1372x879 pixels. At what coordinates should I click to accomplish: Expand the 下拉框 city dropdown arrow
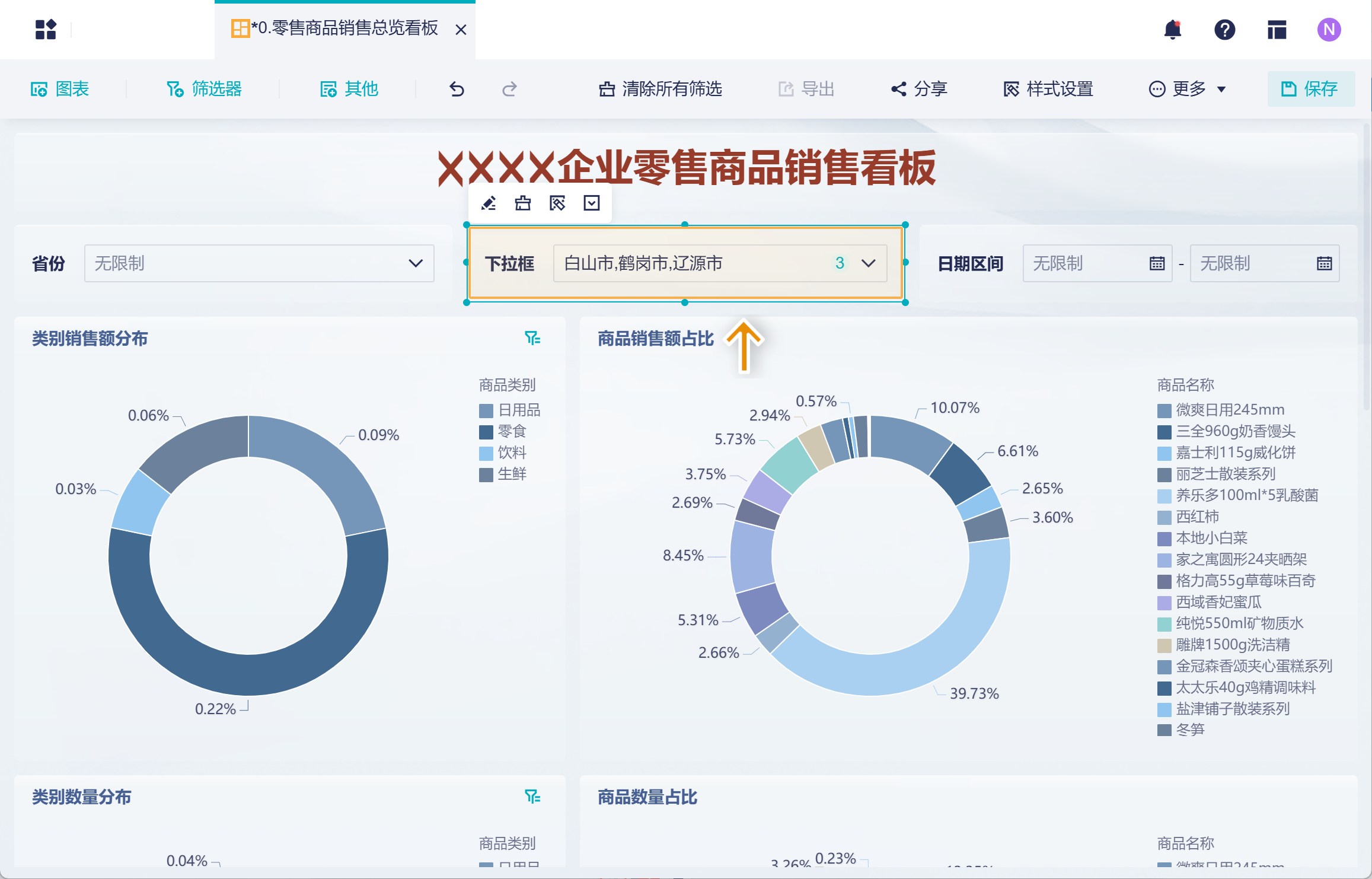point(869,263)
